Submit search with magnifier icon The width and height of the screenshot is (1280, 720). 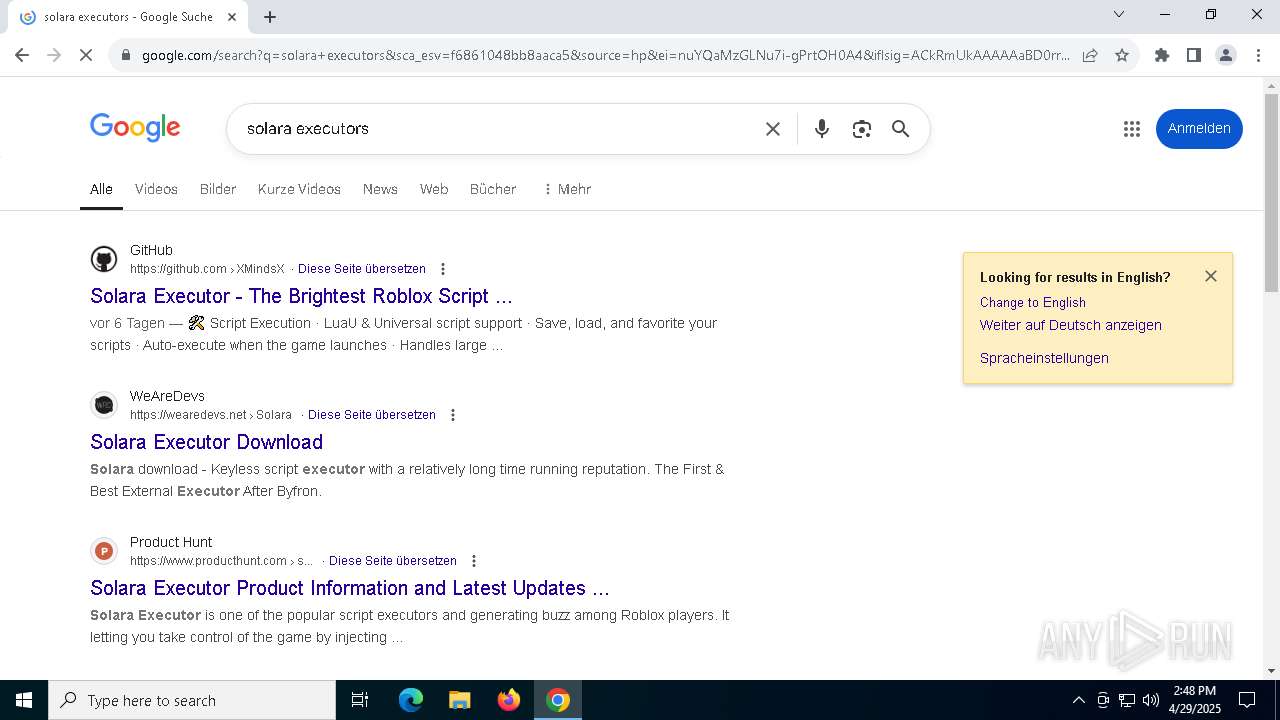901,129
